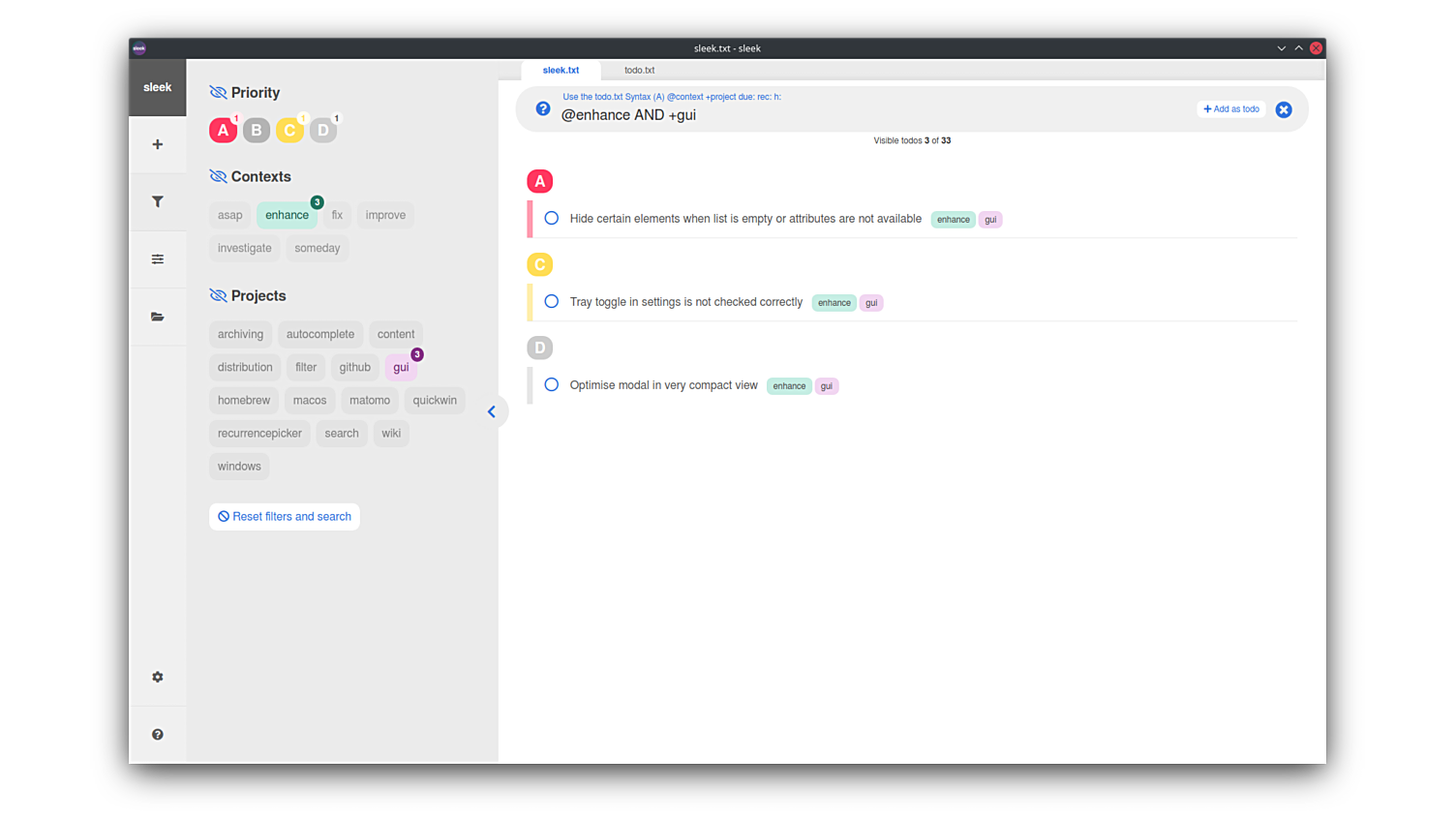Click 'enhance' tag on 'Tray toggle' todo

tap(834, 303)
